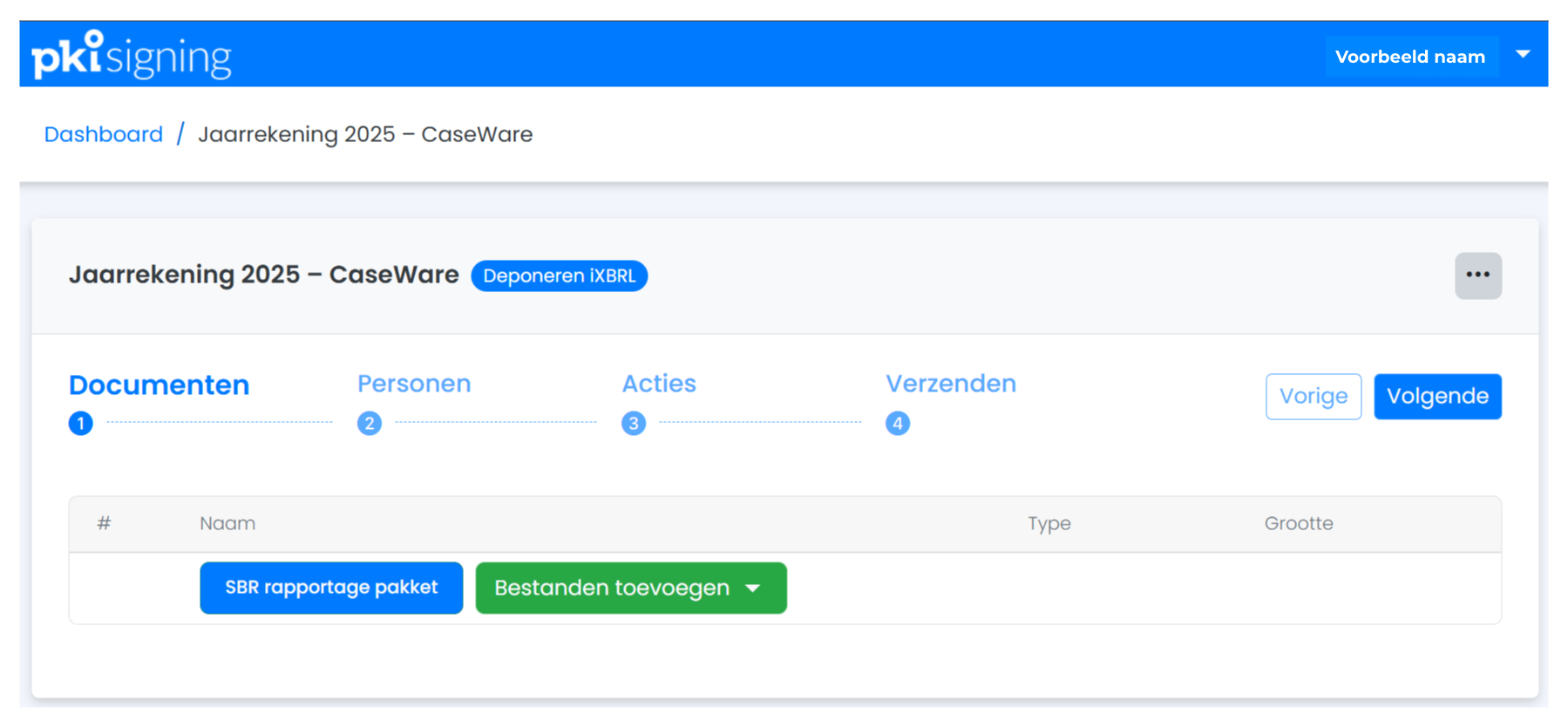This screenshot has height=728, width=1568.
Task: Add an SBR rapportage pakket
Action: [331, 588]
